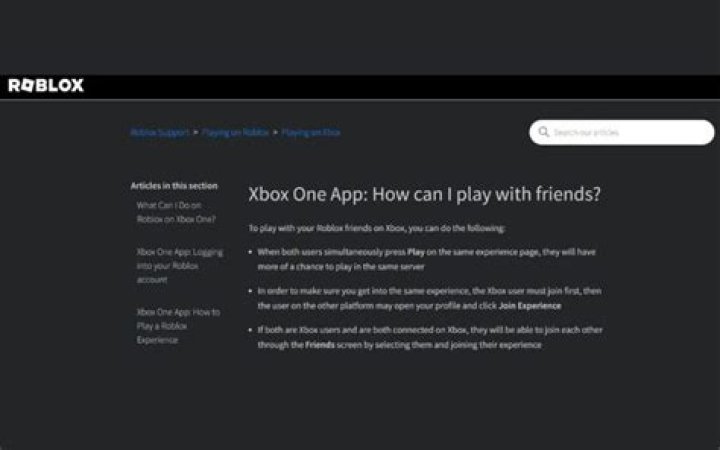Click the arrow separator before Playing on Xbox
Viewport: 720px width, 450px height.
(x=275, y=132)
